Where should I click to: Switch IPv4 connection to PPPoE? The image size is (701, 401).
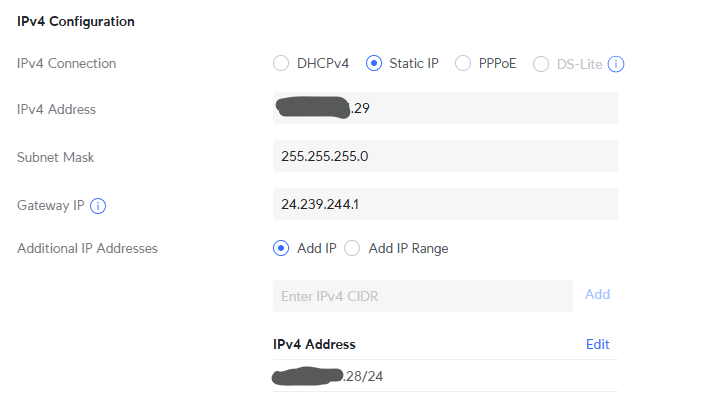[x=463, y=64]
